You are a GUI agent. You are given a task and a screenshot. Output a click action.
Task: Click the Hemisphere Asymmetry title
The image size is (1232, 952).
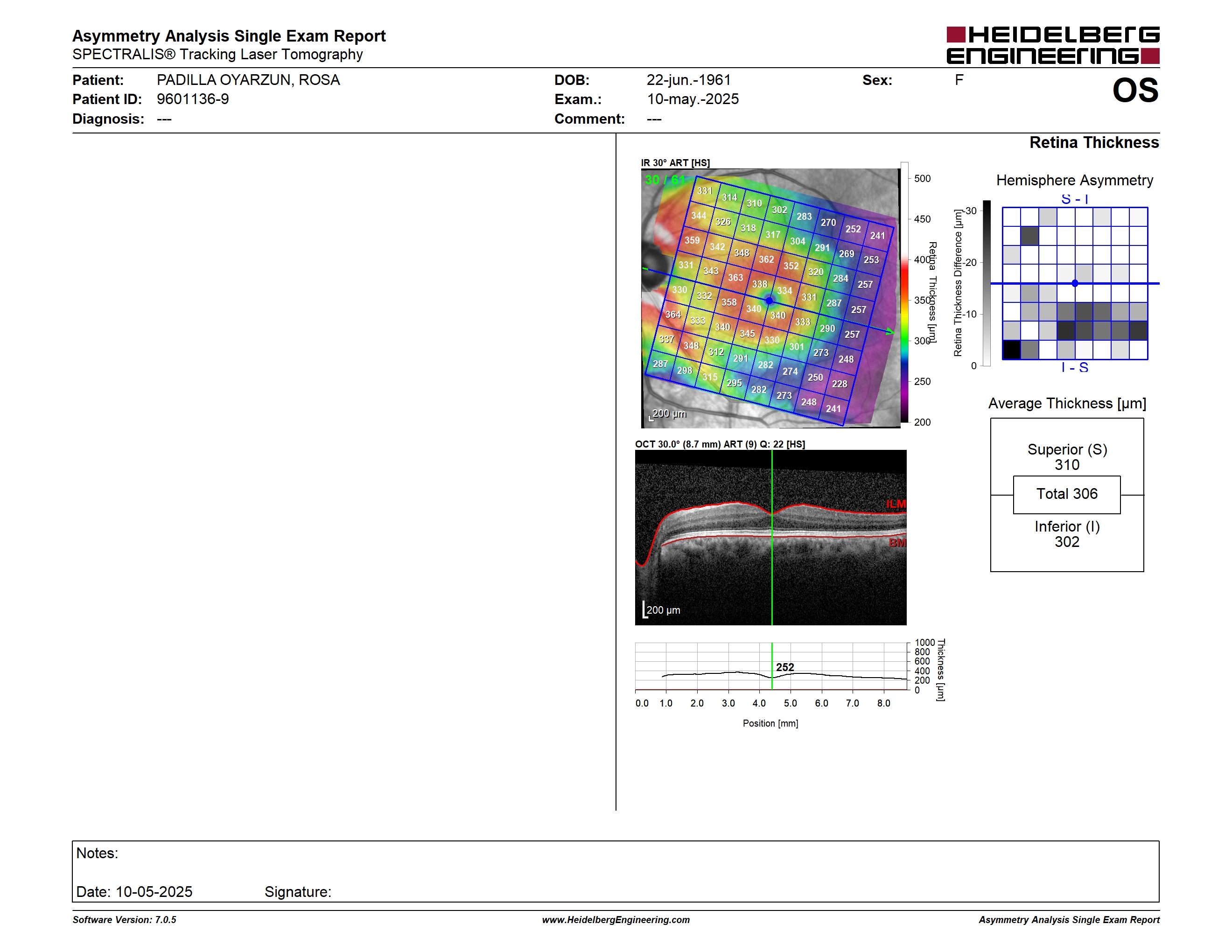pyautogui.click(x=1074, y=181)
